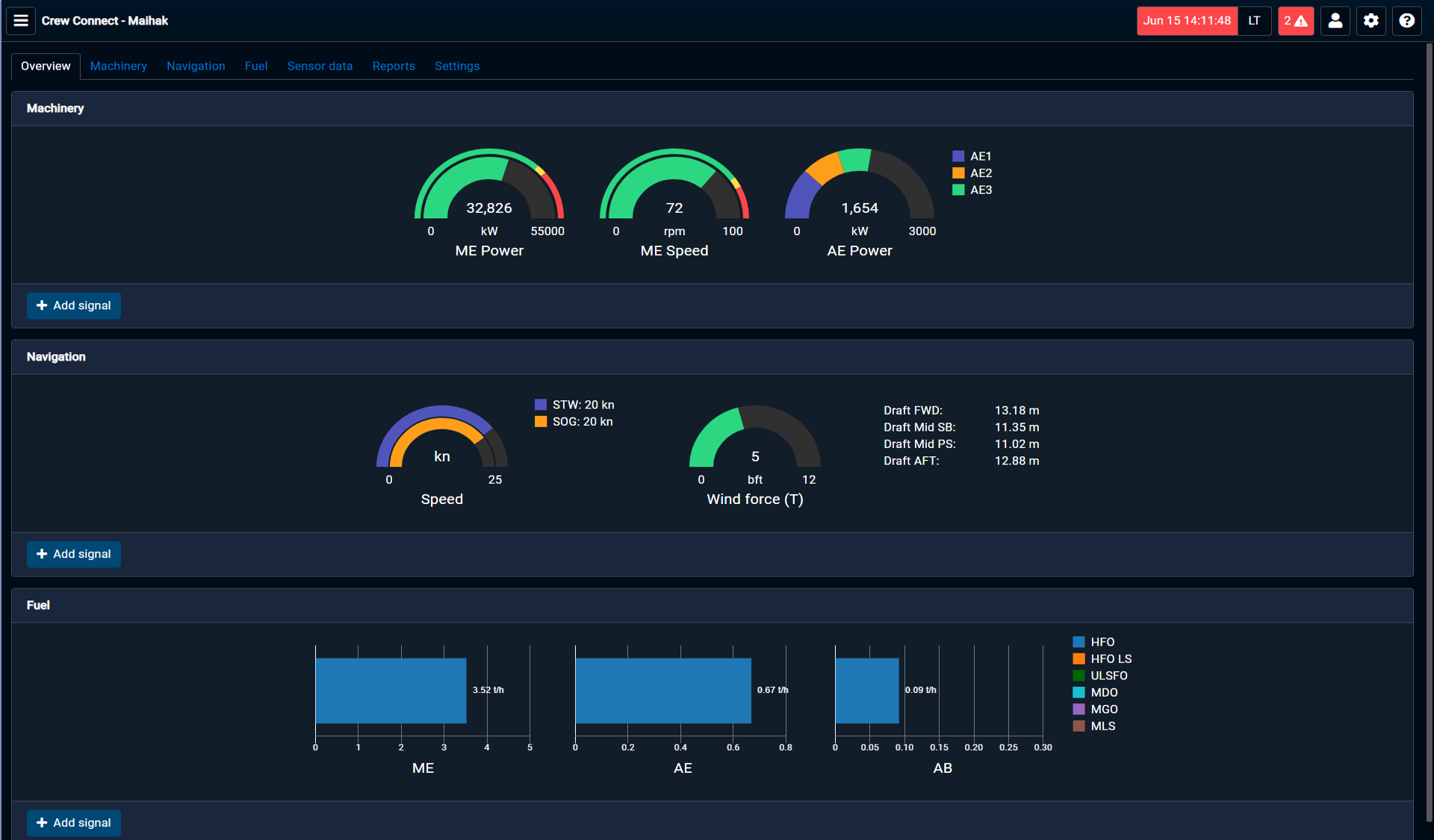Click the date and time display
The image size is (1434, 840).
1186,21
